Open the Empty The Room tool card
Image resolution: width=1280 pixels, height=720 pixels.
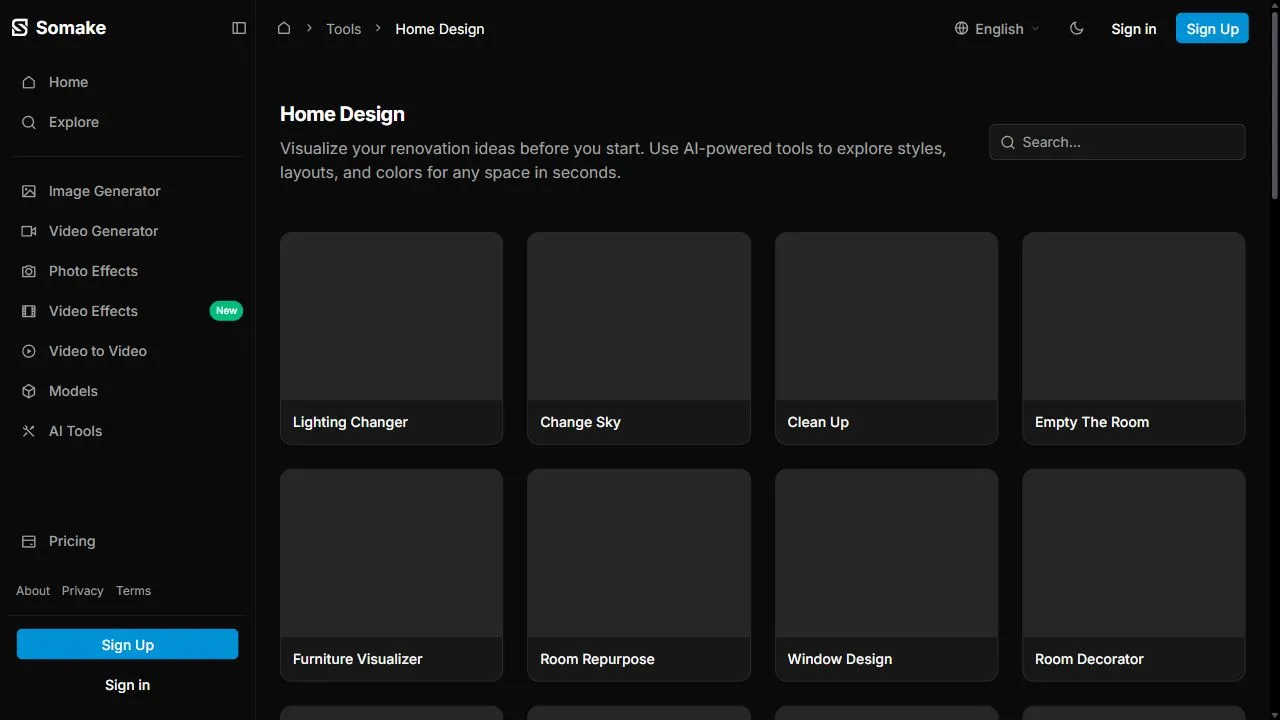[1134, 338]
